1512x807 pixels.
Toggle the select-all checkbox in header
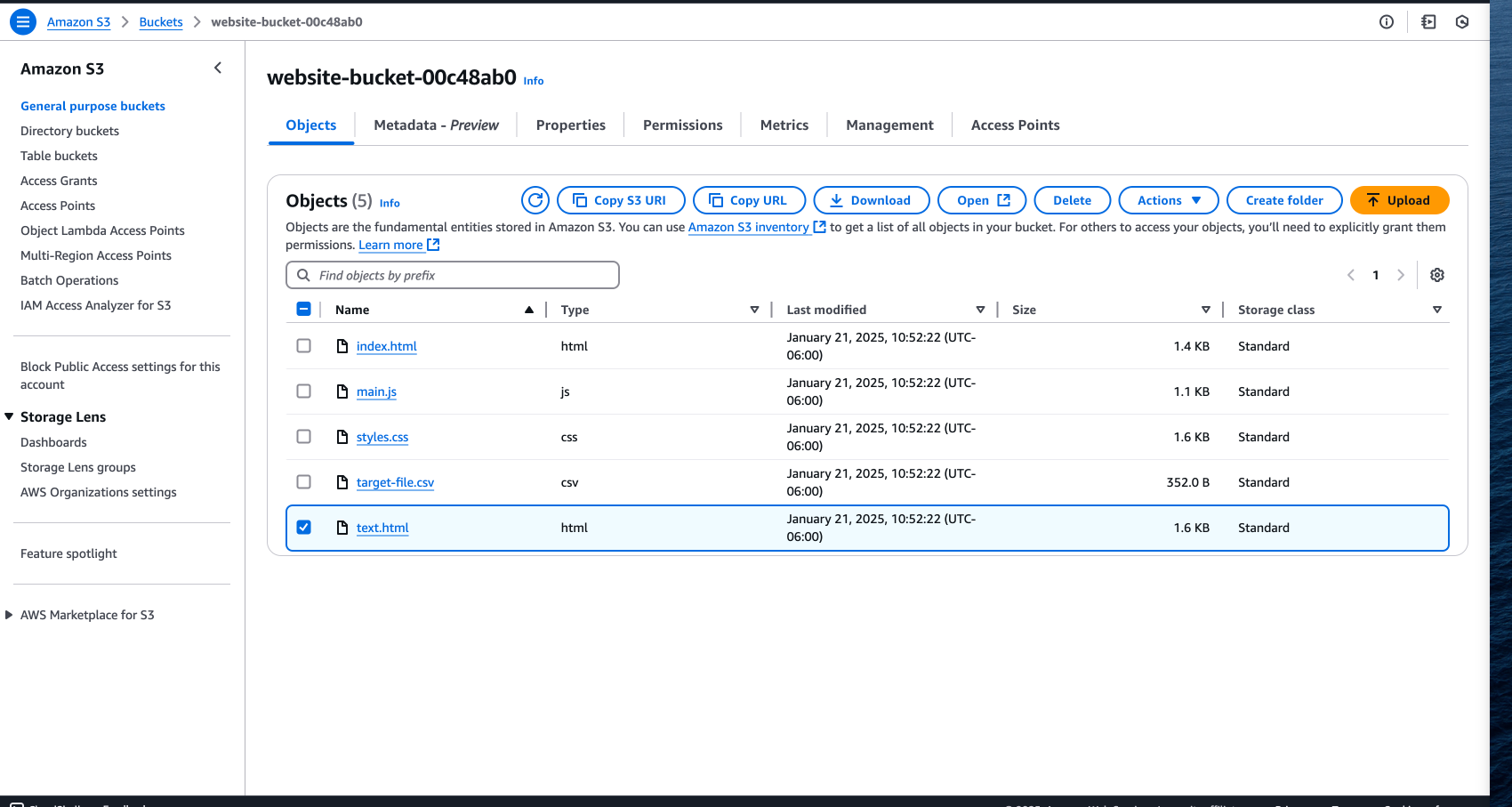304,310
